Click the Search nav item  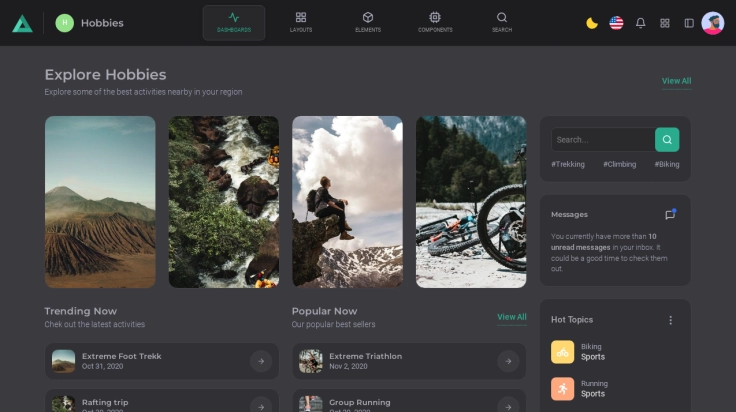(502, 22)
